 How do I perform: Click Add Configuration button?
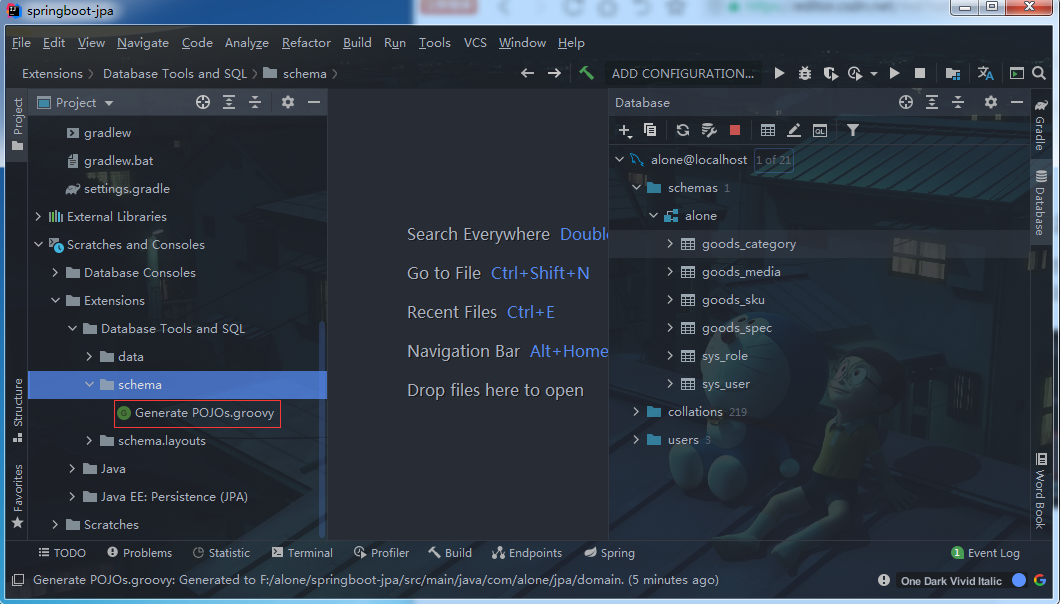pyautogui.click(x=683, y=73)
